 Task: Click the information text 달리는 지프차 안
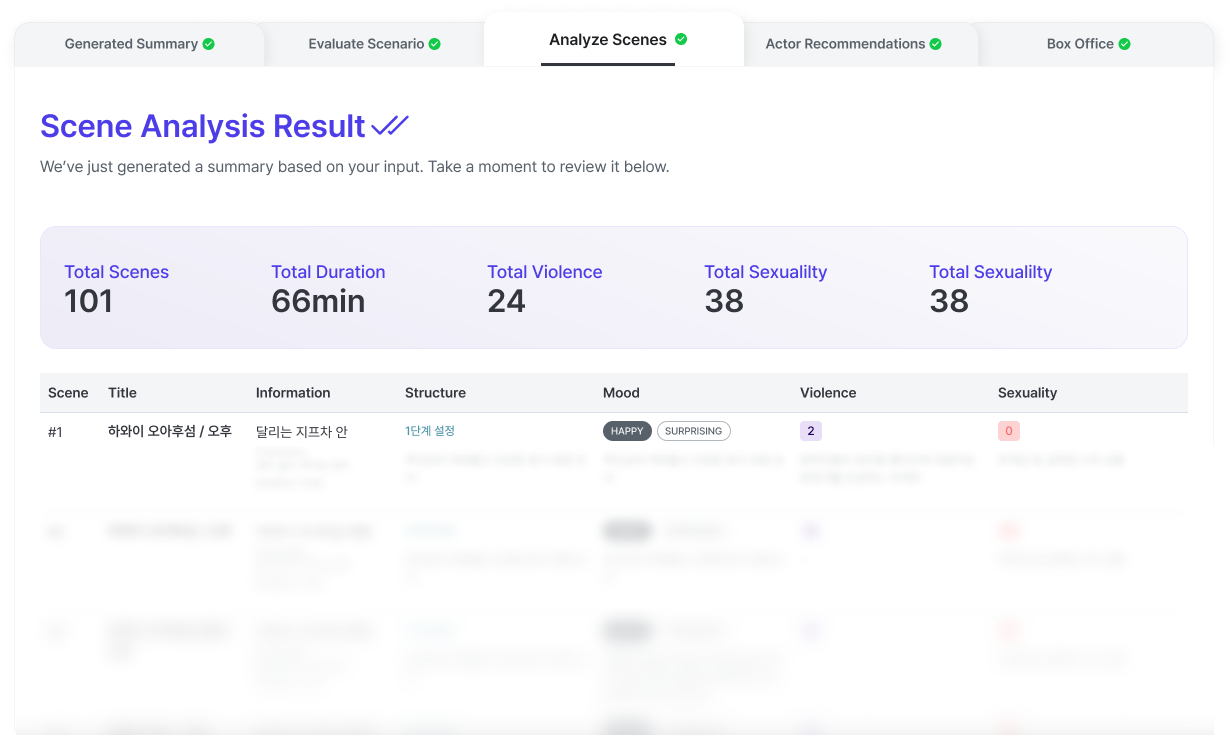click(x=302, y=432)
